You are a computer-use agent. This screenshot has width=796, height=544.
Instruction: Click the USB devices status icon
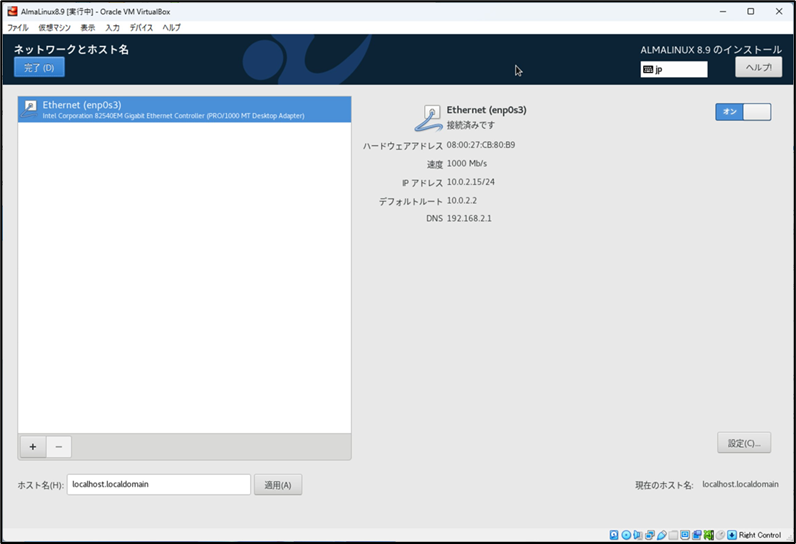pyautogui.click(x=662, y=535)
